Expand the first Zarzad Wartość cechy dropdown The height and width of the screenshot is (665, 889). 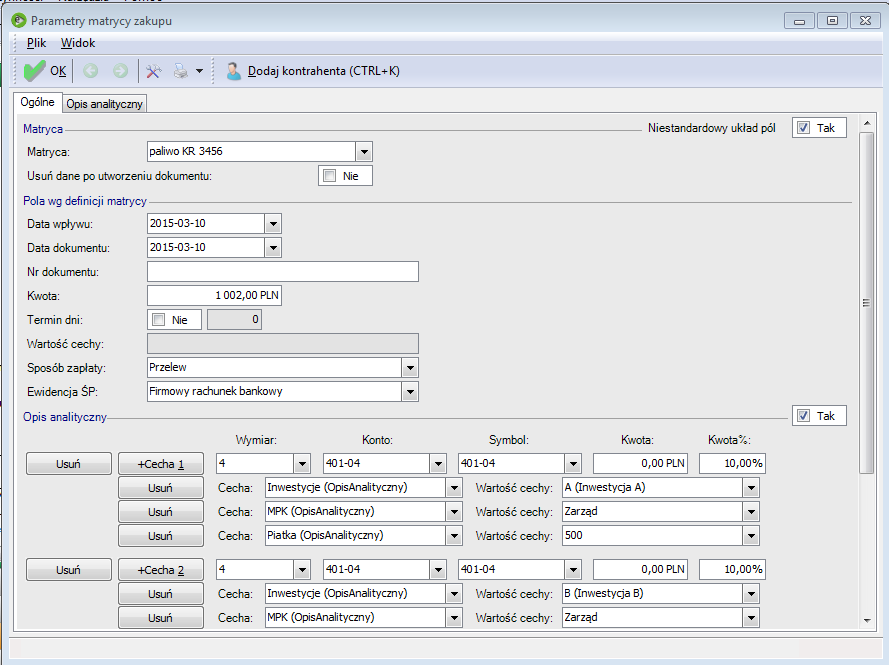[x=751, y=511]
